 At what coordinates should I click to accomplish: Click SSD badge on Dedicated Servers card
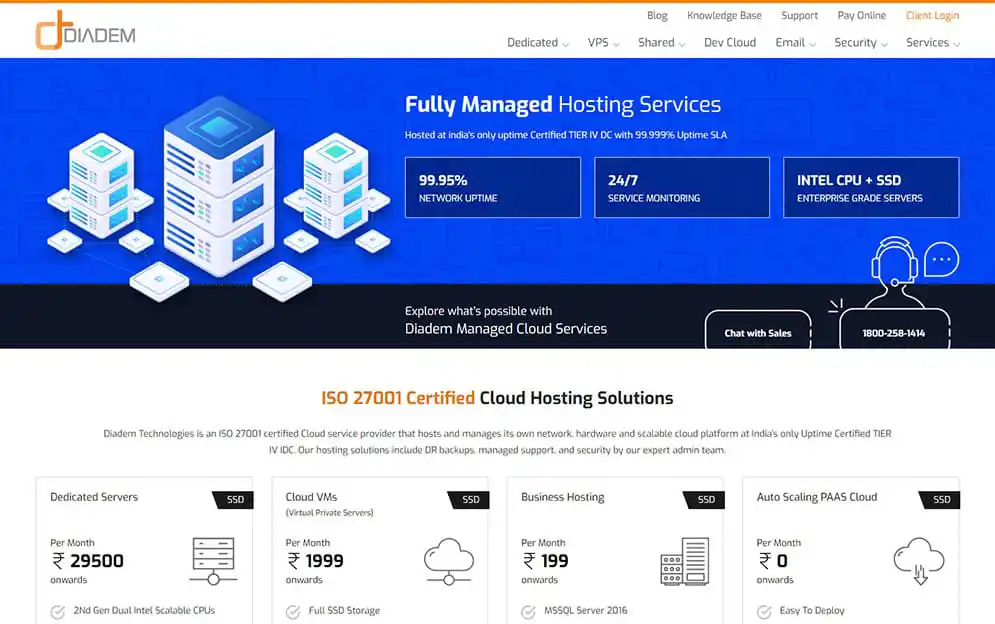233,500
